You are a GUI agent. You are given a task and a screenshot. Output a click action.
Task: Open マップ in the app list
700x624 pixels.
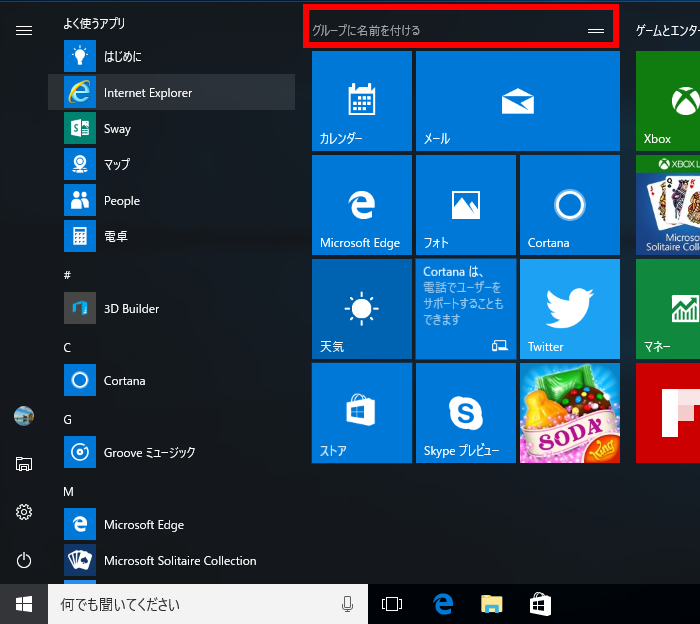171,164
